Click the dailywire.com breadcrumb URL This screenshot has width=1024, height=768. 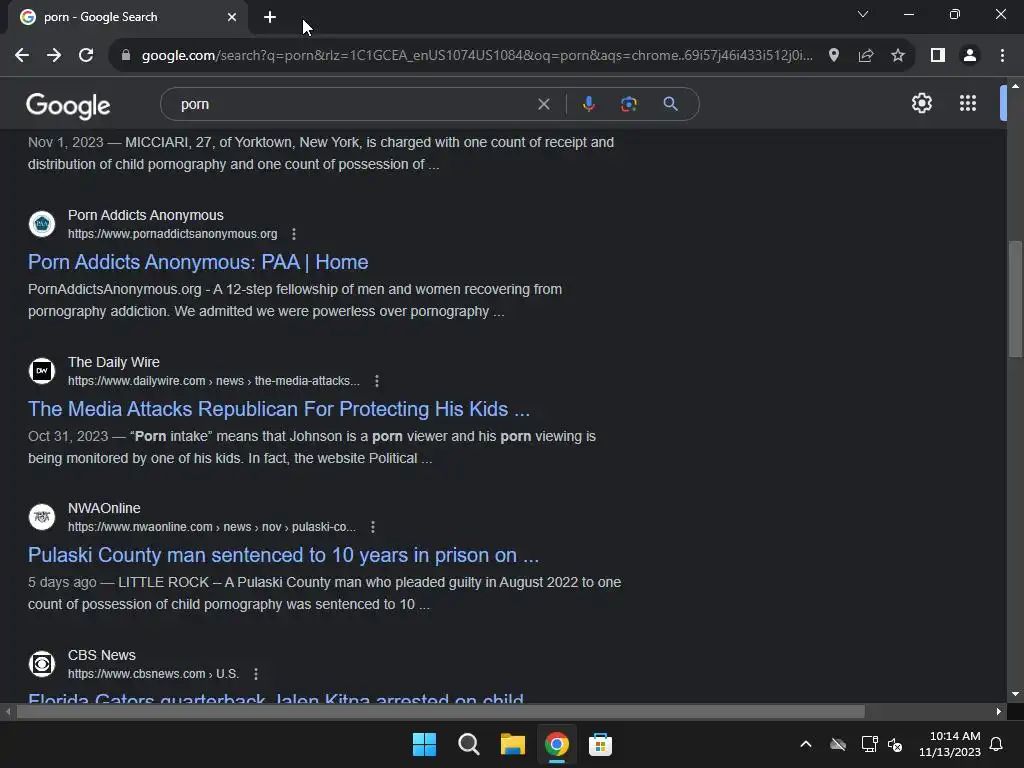(214, 381)
